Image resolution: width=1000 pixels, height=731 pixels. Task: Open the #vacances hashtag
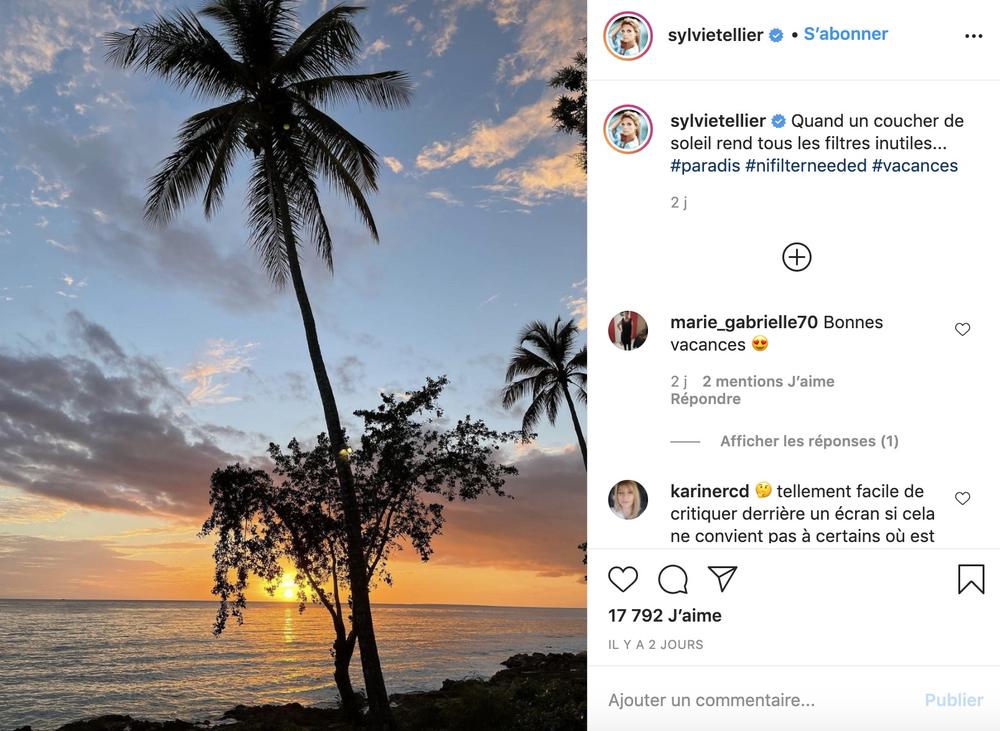[915, 165]
